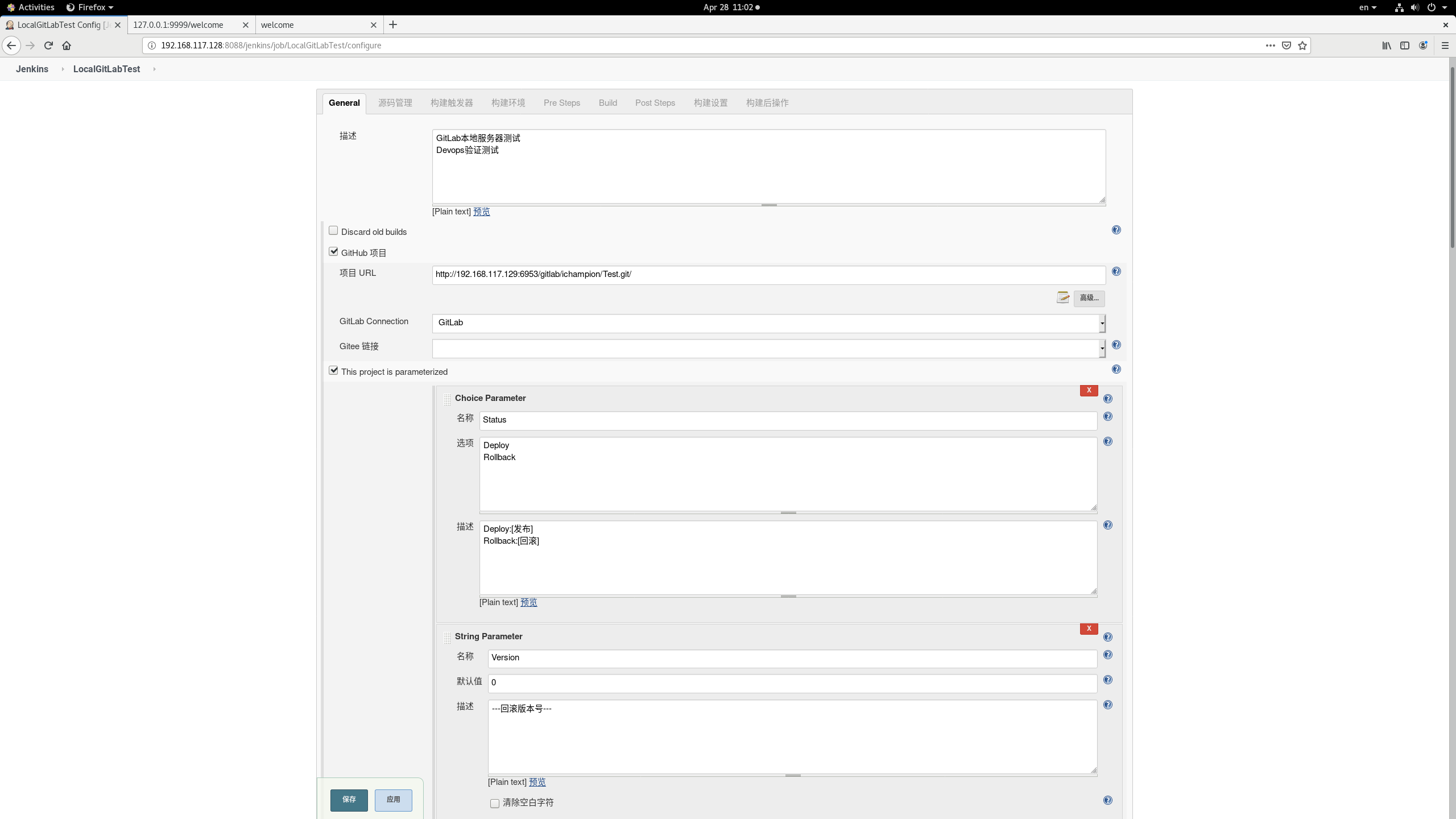Remove Choice Parameter with red X button
The height and width of the screenshot is (819, 1456).
click(x=1088, y=390)
